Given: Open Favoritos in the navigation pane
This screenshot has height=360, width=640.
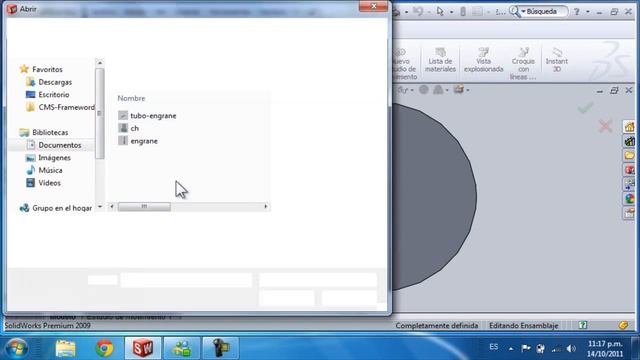Looking at the screenshot, I should (41, 69).
